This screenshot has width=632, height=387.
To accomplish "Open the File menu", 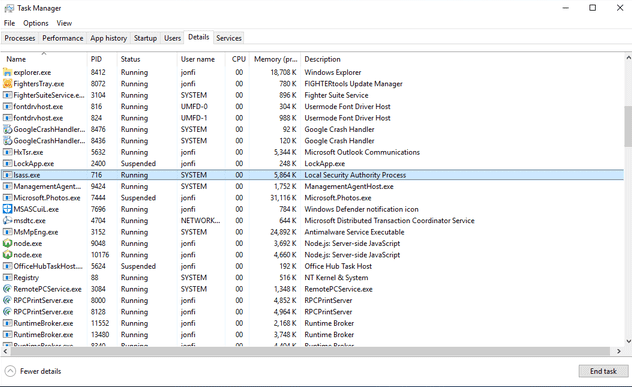I will [x=9, y=23].
